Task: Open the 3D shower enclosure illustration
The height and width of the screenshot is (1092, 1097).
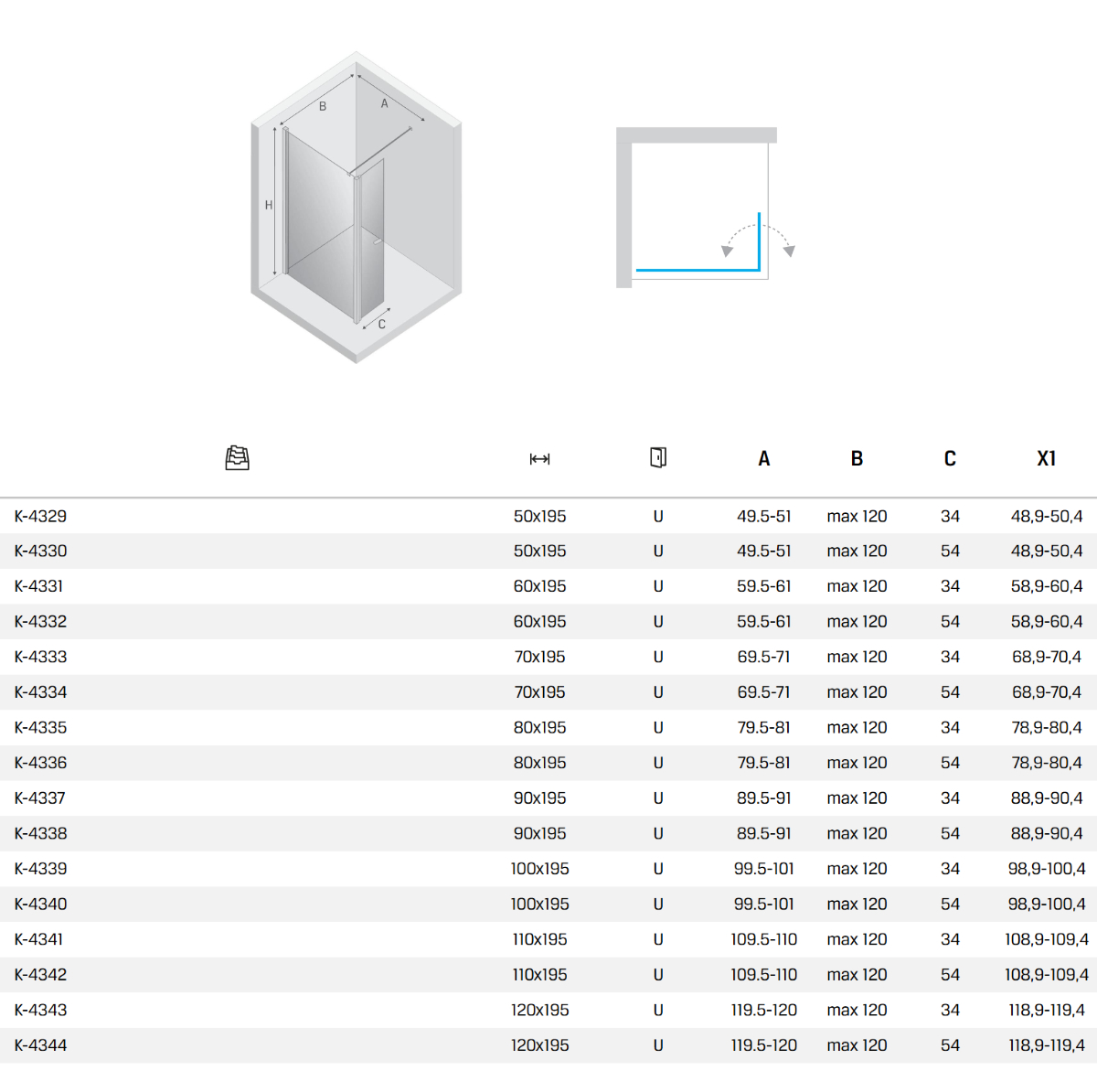Action: [356, 208]
